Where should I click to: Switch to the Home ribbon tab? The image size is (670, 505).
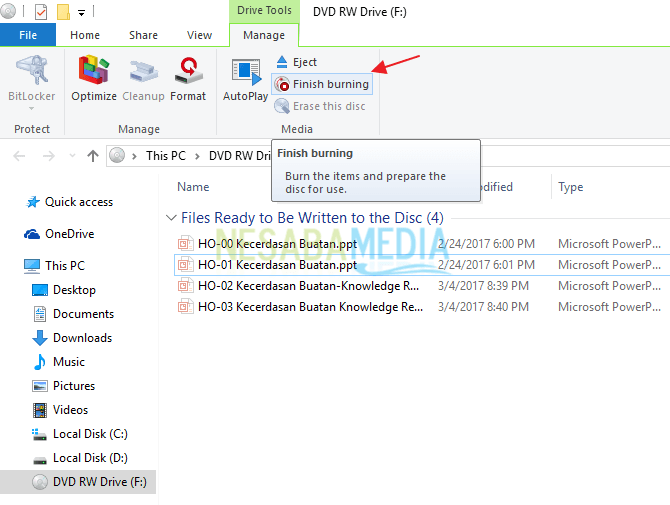tap(85, 35)
